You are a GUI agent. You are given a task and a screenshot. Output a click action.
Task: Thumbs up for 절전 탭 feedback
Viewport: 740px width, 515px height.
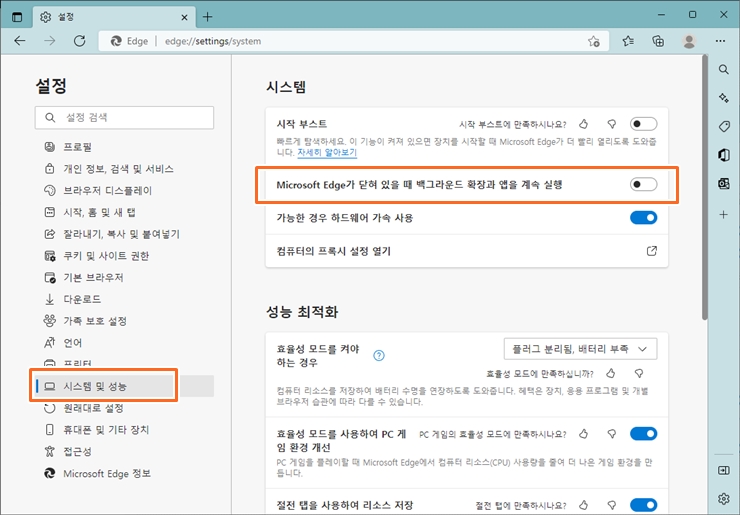[x=584, y=506]
